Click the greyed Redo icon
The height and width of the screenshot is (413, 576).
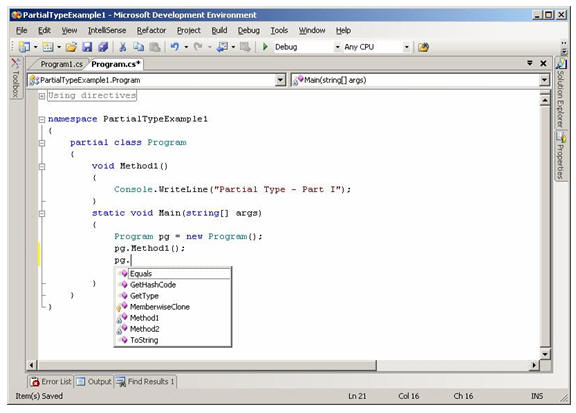pos(198,47)
